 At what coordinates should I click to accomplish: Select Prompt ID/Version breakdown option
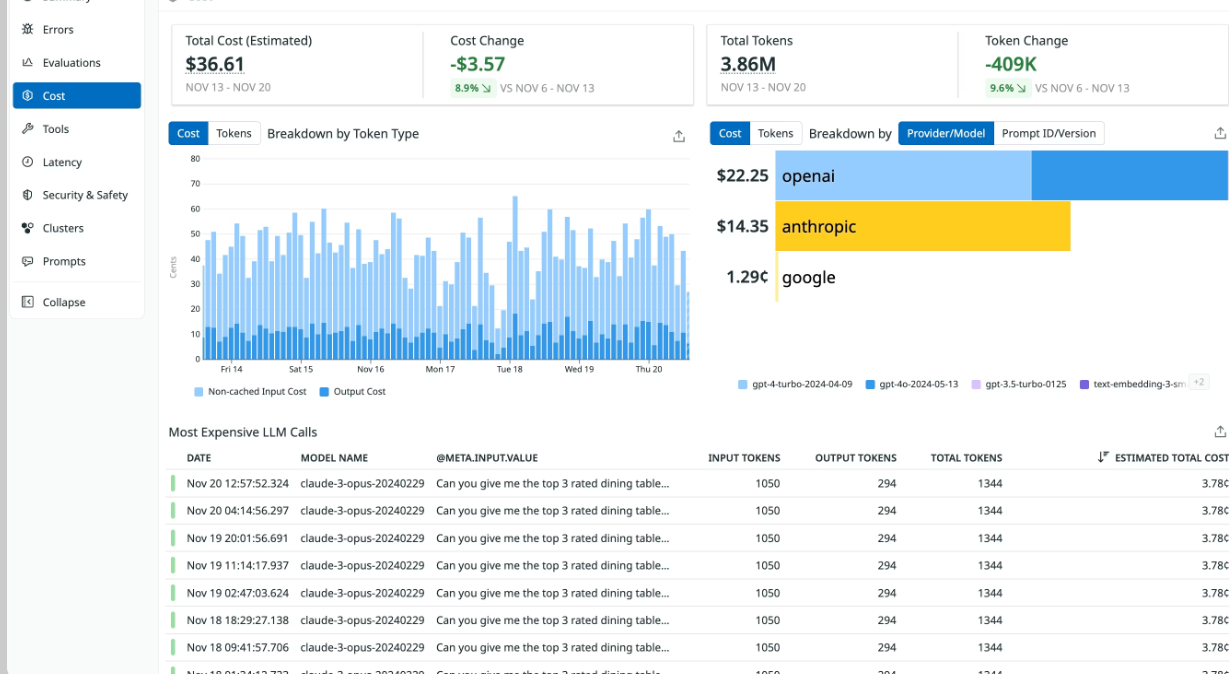coord(1048,134)
